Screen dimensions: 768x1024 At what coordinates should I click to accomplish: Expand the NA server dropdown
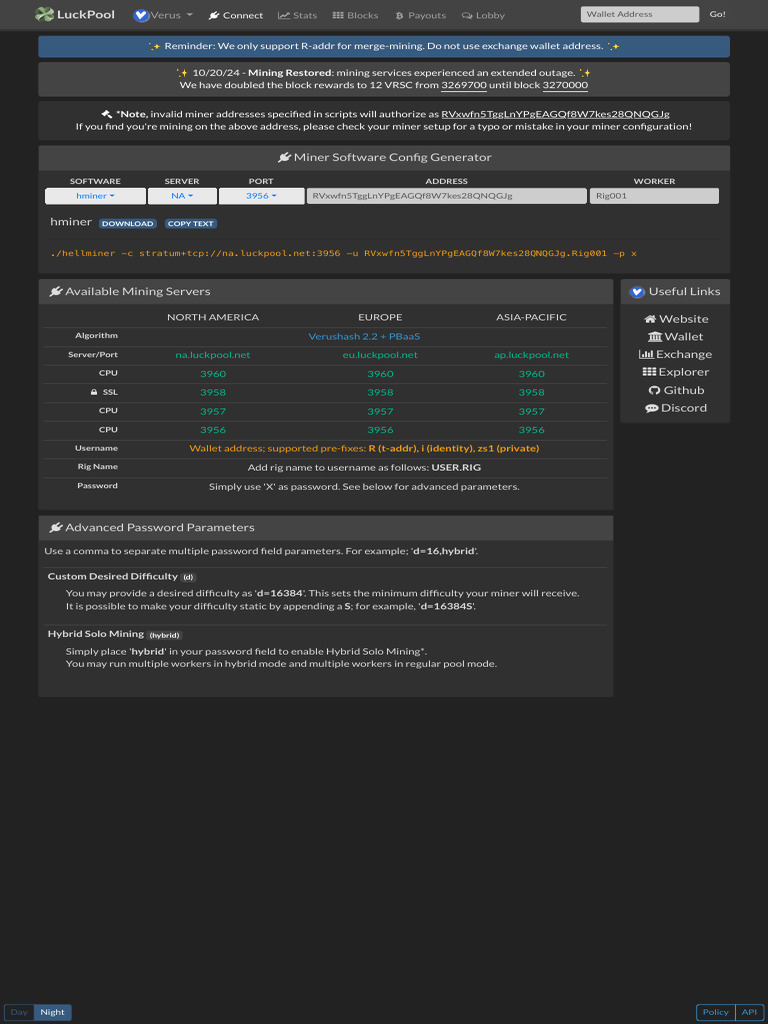(x=182, y=196)
